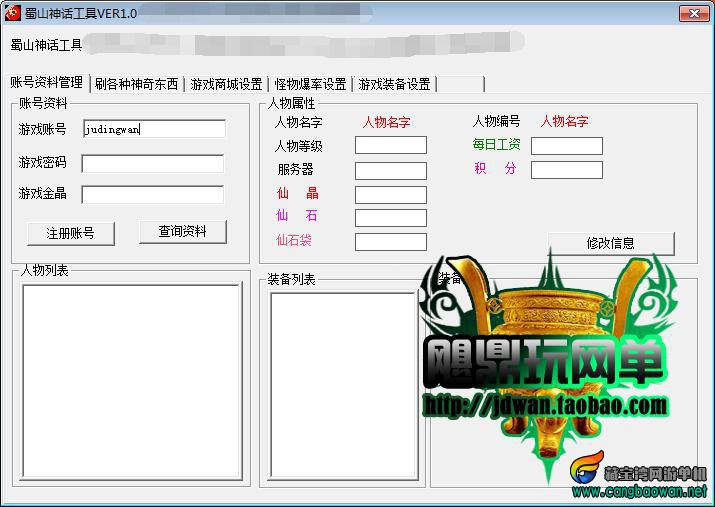Image resolution: width=715 pixels, height=507 pixels.
Task: Select the 账号资料管理 tab
Action: coord(47,83)
